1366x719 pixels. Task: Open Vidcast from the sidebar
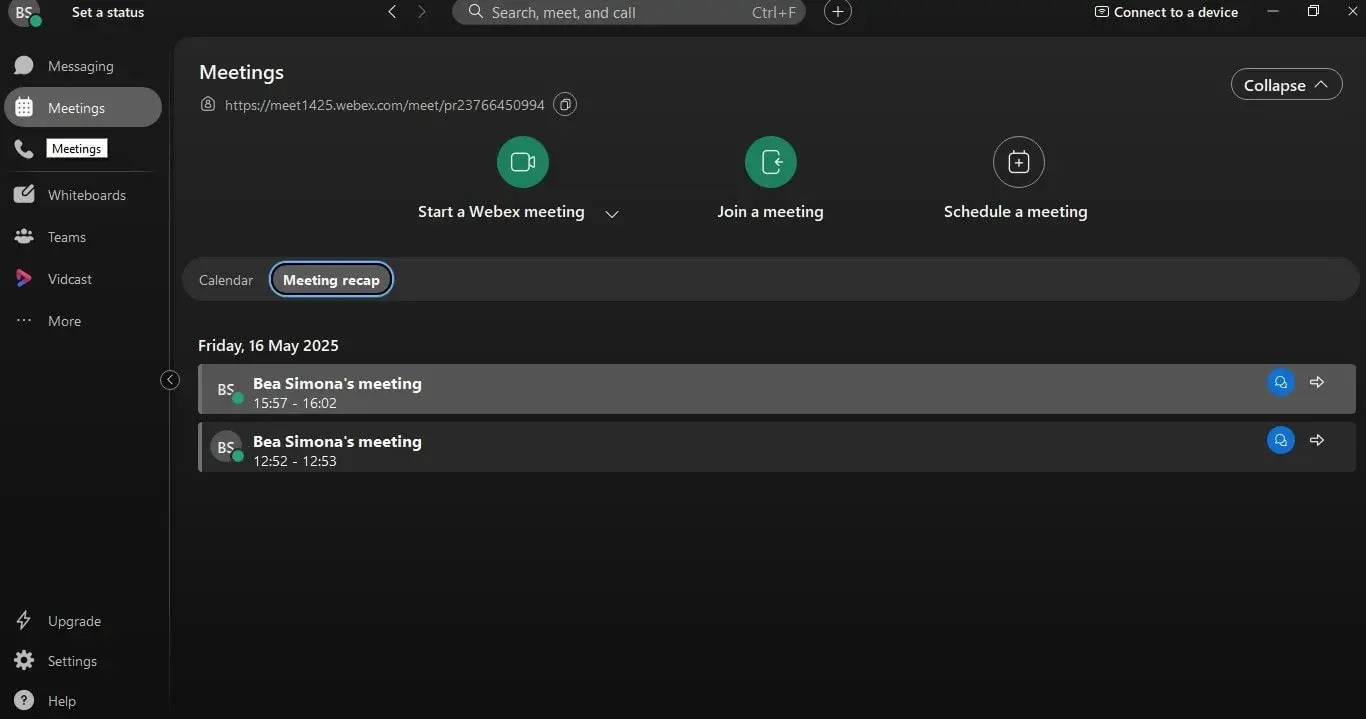click(x=69, y=279)
